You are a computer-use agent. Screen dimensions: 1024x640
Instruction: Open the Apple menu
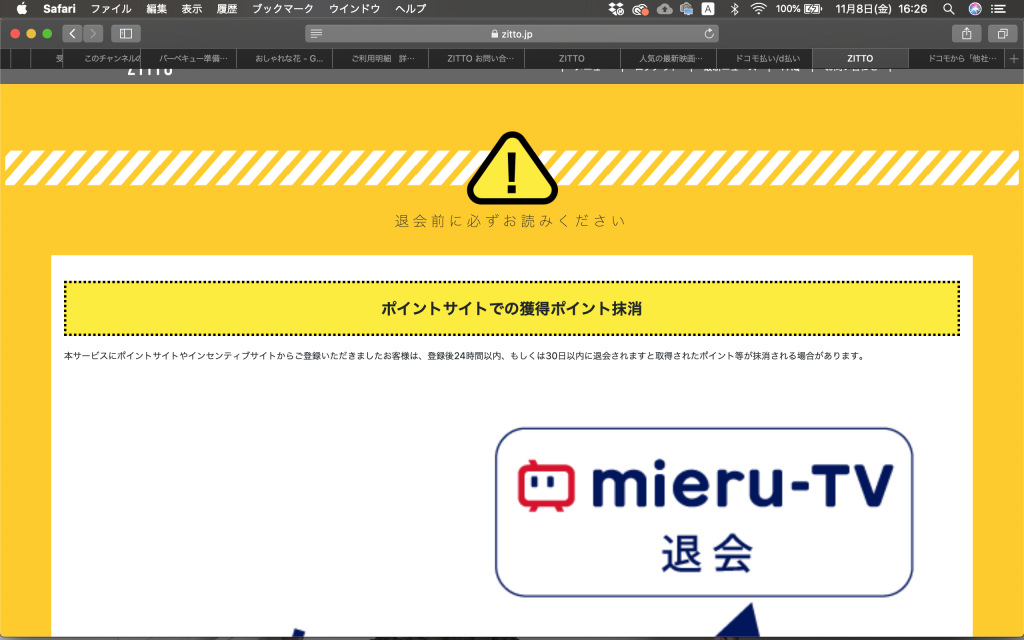[x=22, y=8]
